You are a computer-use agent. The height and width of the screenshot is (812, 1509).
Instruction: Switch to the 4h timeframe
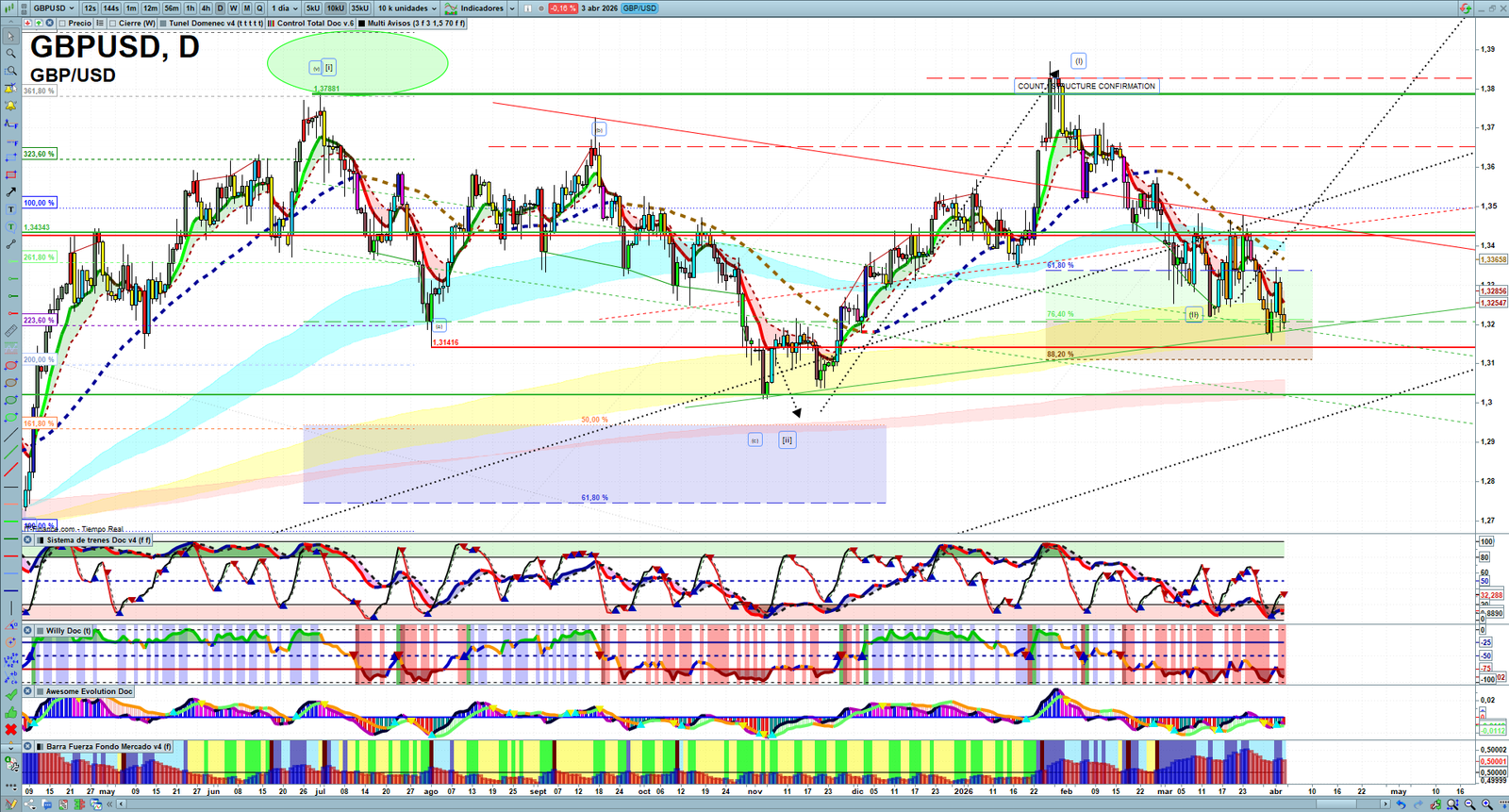pos(206,8)
